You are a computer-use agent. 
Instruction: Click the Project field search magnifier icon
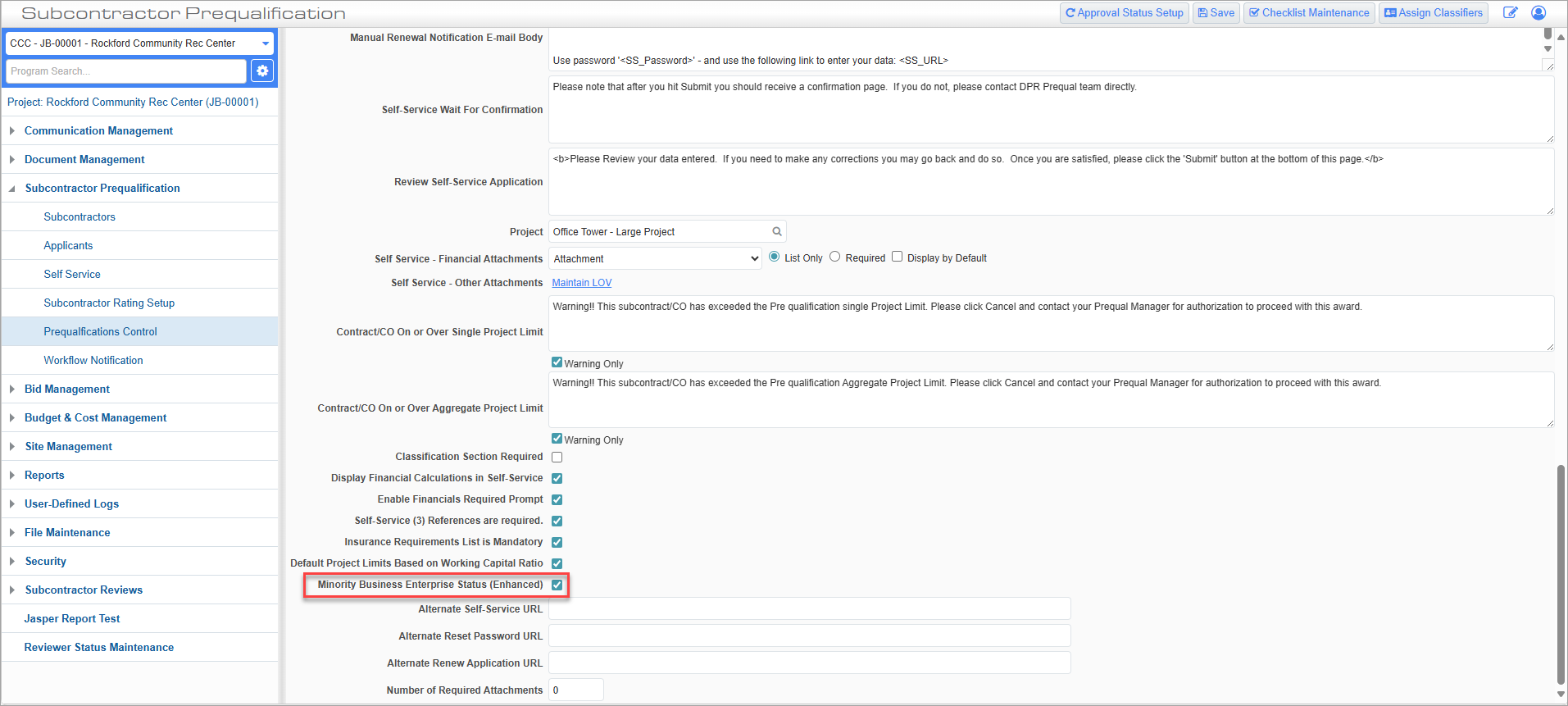point(777,232)
